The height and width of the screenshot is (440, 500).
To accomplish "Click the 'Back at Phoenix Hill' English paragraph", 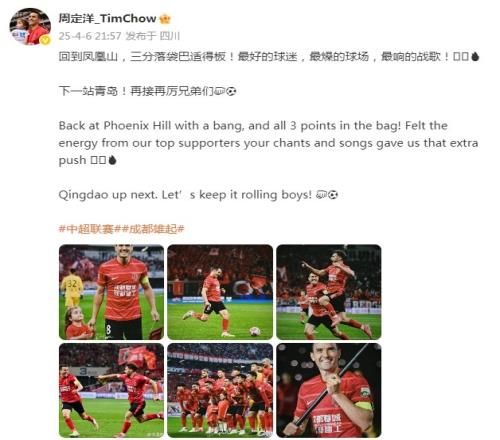I will tap(268, 143).
